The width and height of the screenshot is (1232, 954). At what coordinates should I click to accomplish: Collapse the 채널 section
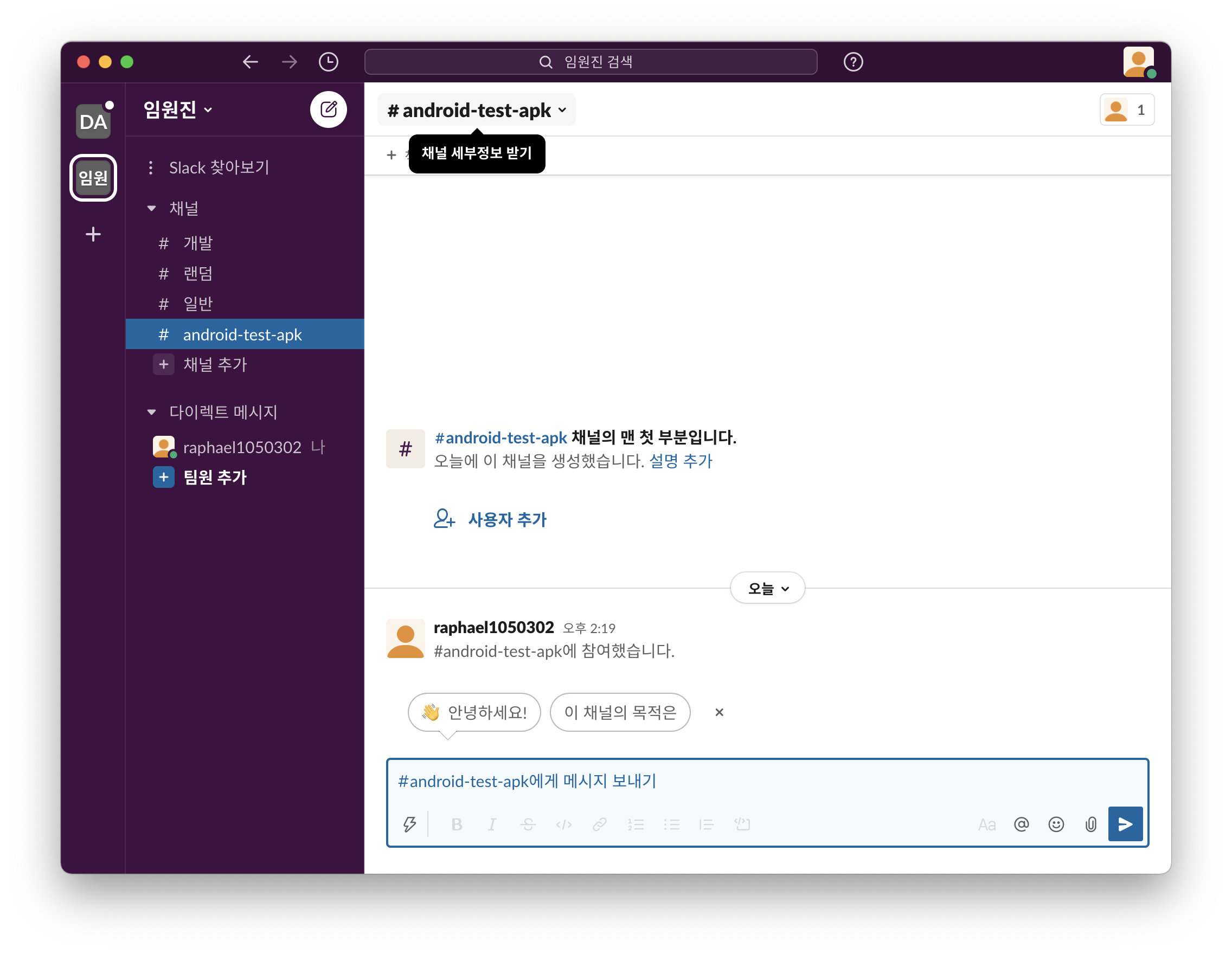pos(151,209)
